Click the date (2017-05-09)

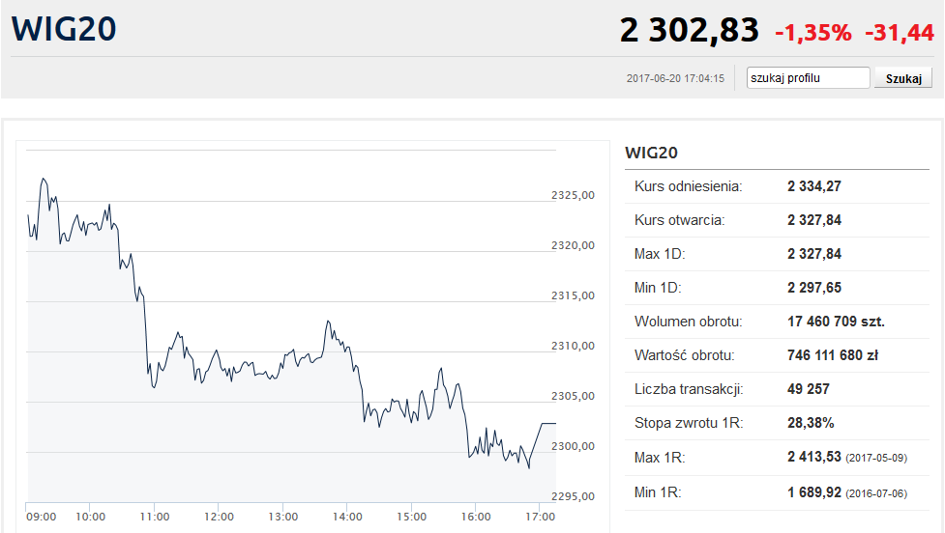pyautogui.click(x=876, y=458)
